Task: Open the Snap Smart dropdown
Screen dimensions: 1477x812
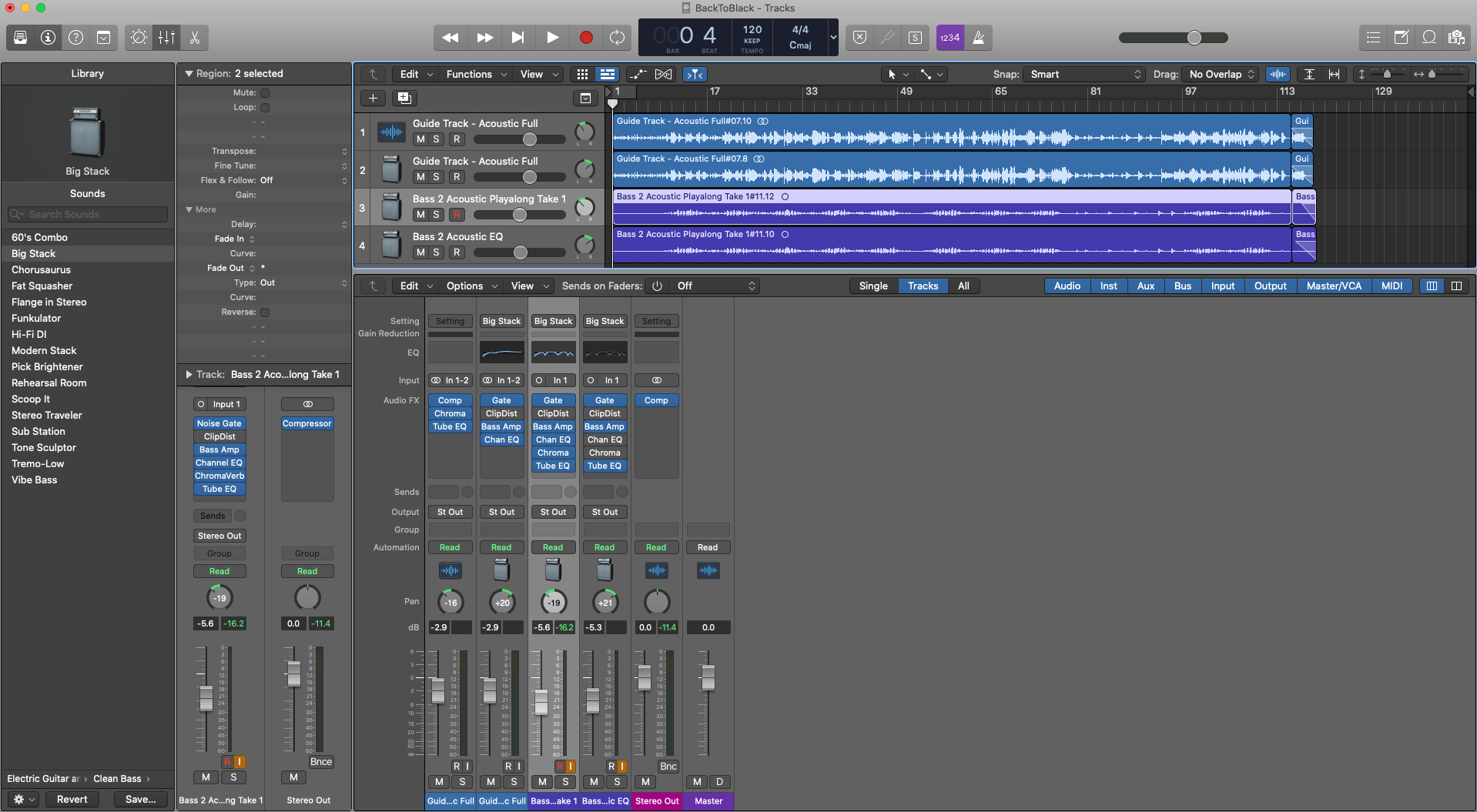Action: tap(1085, 74)
